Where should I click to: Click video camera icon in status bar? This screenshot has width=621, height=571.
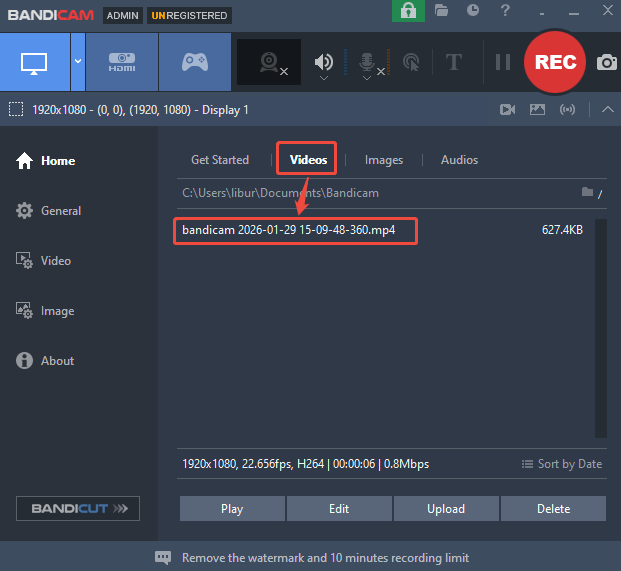point(507,109)
